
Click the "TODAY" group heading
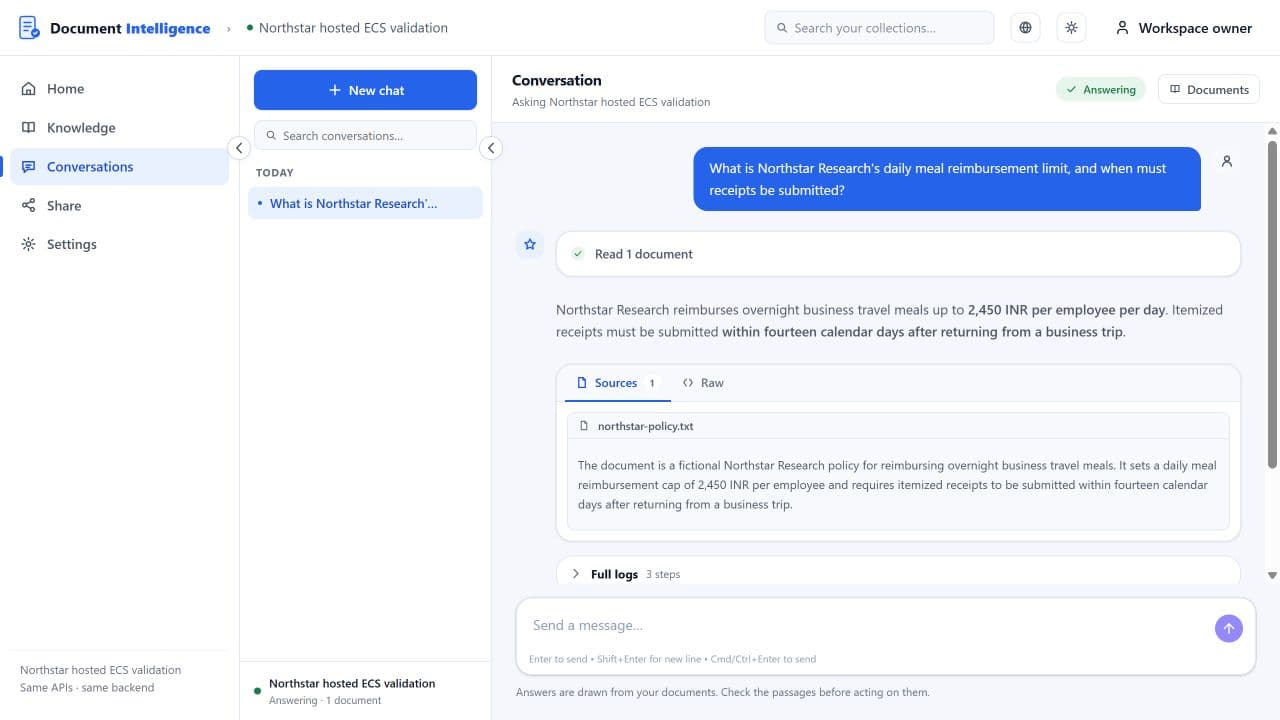(x=275, y=173)
